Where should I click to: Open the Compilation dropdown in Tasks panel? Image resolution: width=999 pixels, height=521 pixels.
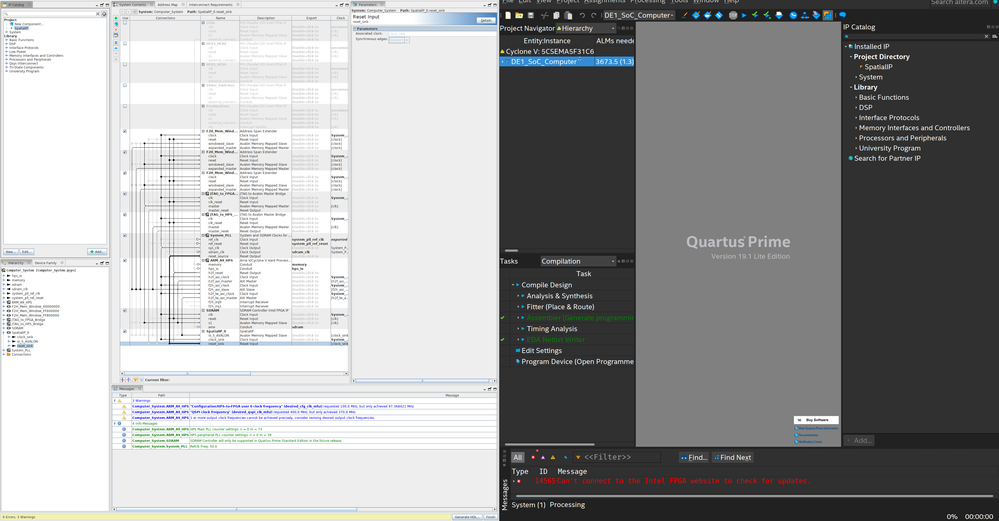[x=577, y=261]
